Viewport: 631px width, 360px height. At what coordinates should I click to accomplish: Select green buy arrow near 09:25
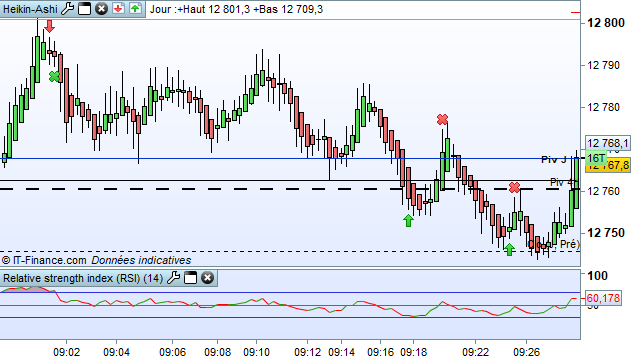tap(509, 249)
